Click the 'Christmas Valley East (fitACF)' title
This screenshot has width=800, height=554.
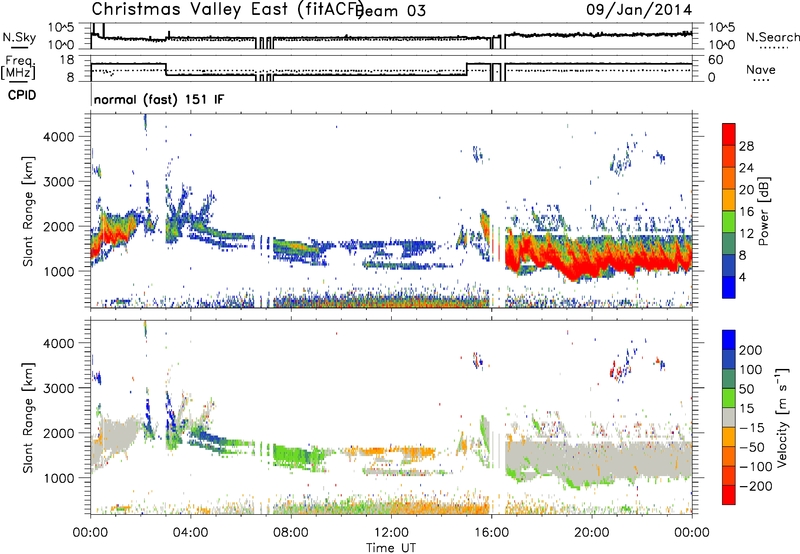228,9
